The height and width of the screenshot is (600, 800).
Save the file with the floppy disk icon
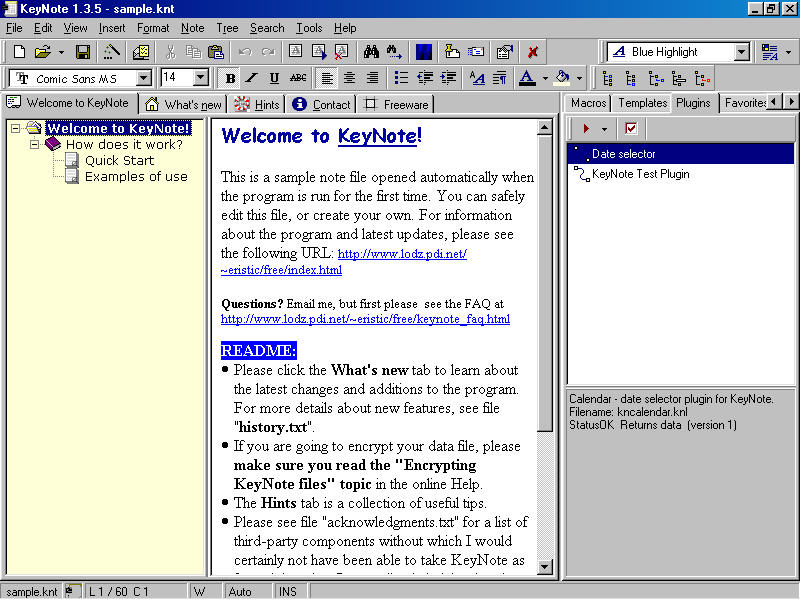(83, 52)
